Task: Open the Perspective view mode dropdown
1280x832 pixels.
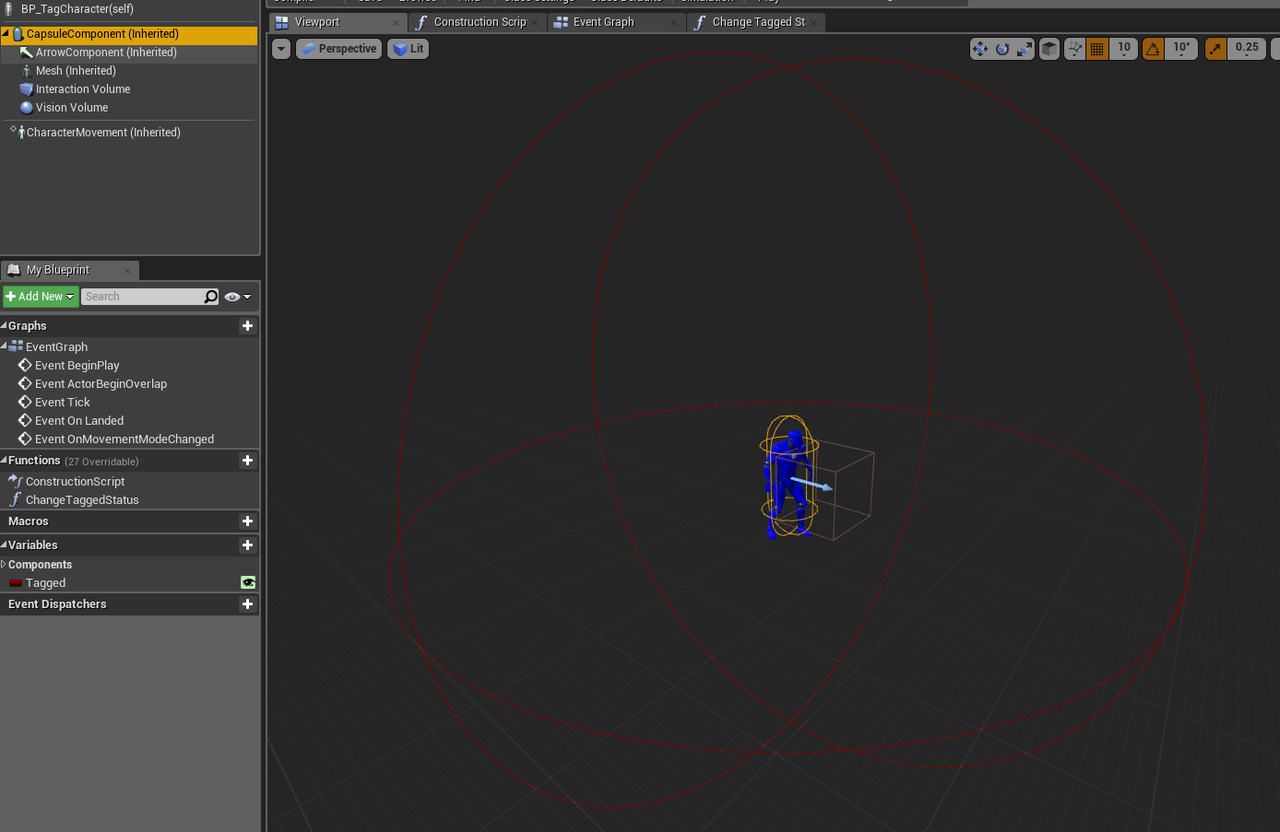Action: 339,48
